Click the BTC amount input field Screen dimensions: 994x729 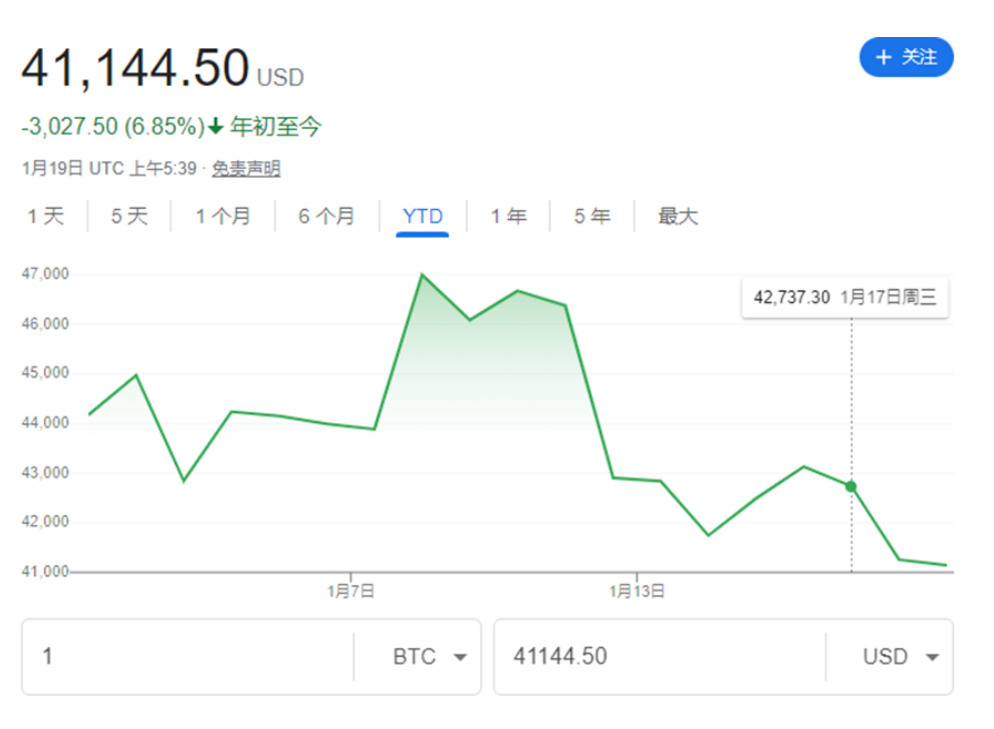point(190,657)
